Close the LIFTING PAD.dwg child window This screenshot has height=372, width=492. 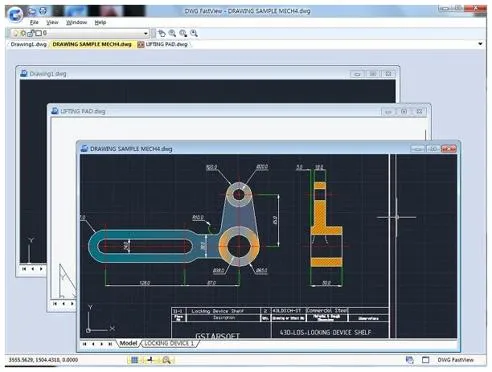pos(419,112)
